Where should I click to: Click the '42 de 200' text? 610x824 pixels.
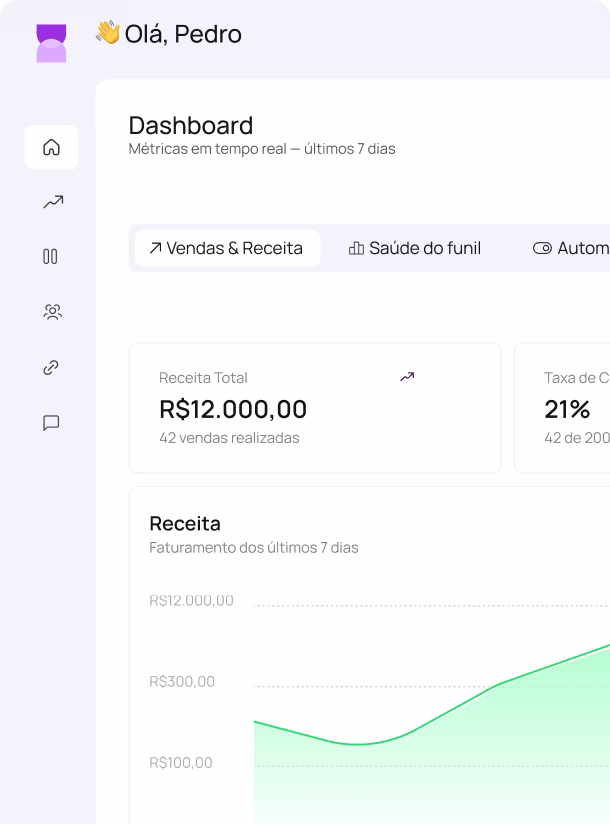pos(577,438)
